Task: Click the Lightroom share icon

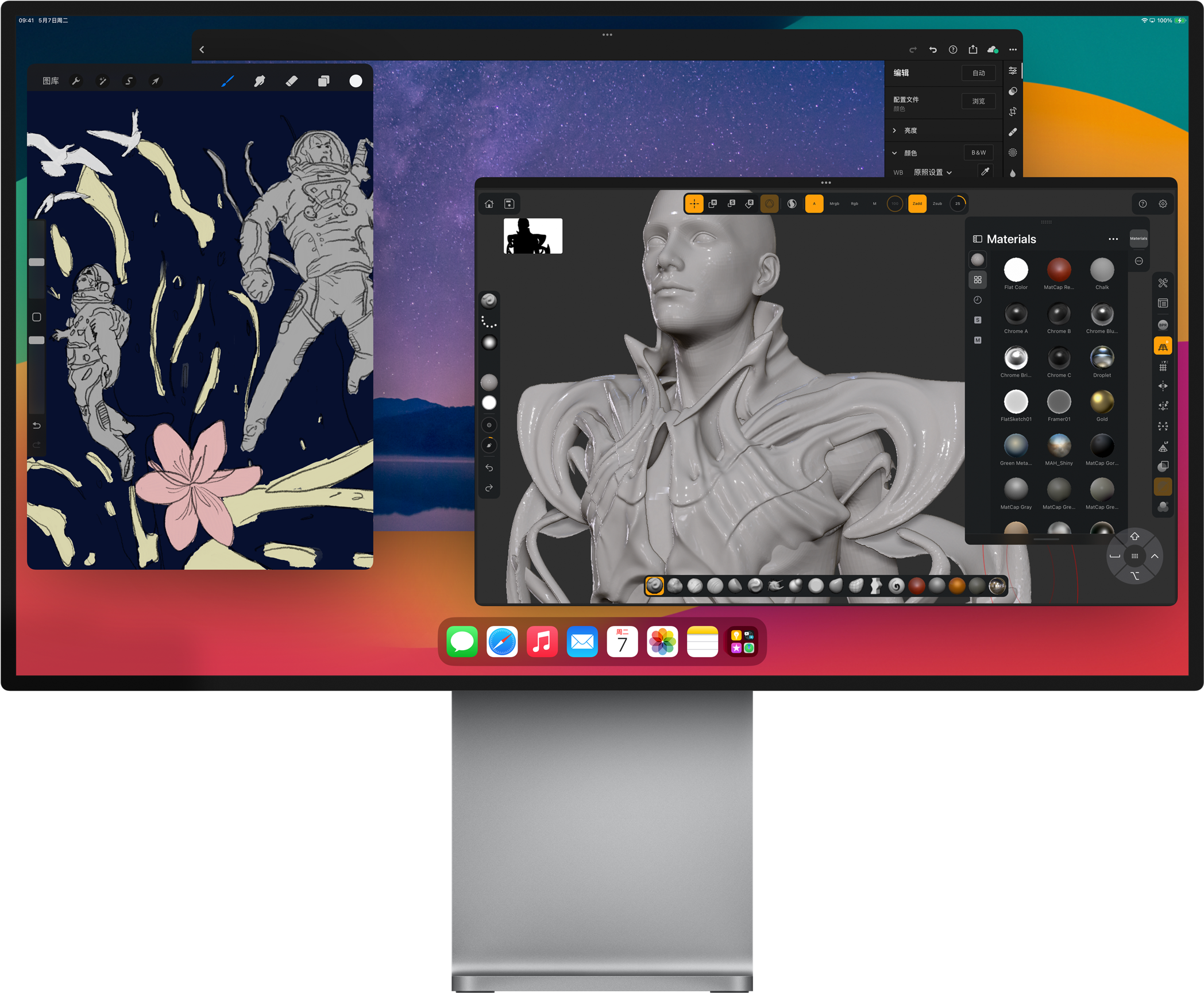Action: [x=973, y=49]
